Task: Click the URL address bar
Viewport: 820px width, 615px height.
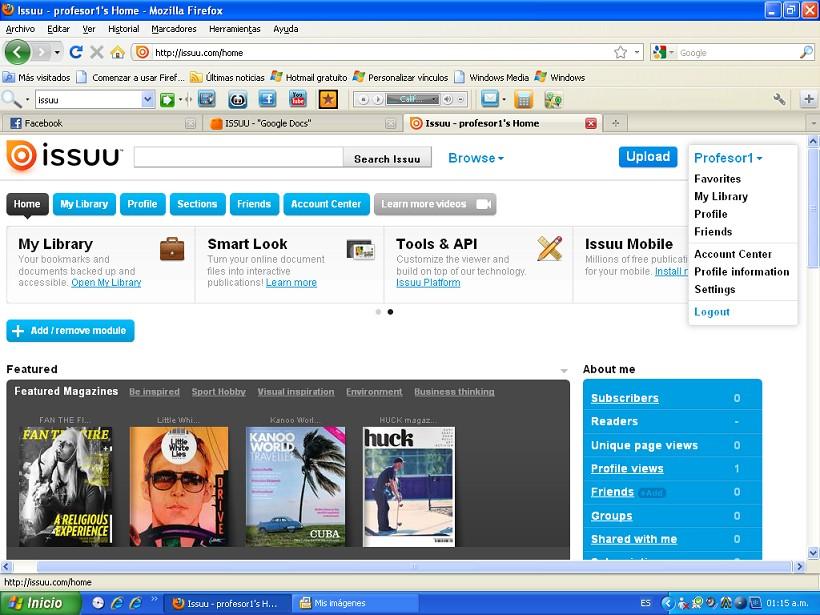Action: (382, 52)
